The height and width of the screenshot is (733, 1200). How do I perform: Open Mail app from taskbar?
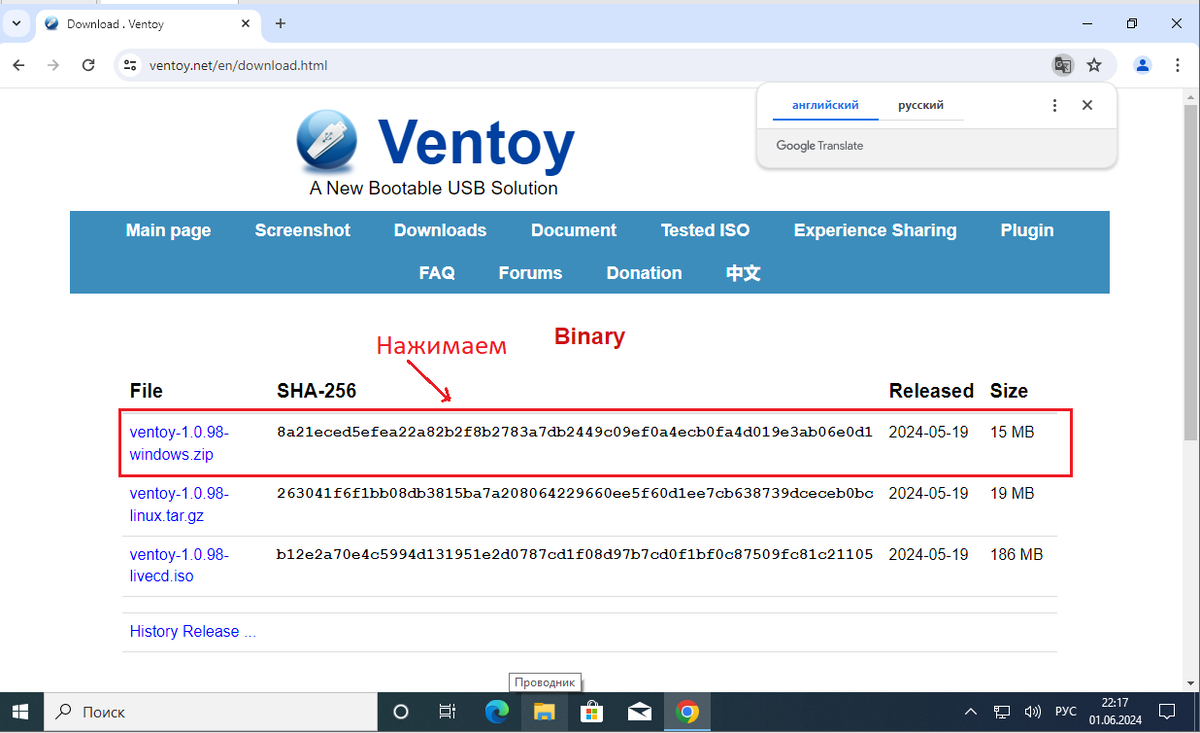pyautogui.click(x=639, y=712)
